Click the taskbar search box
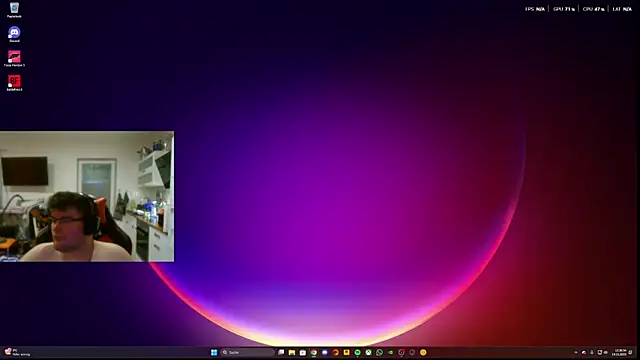The image size is (640, 360). point(247,352)
